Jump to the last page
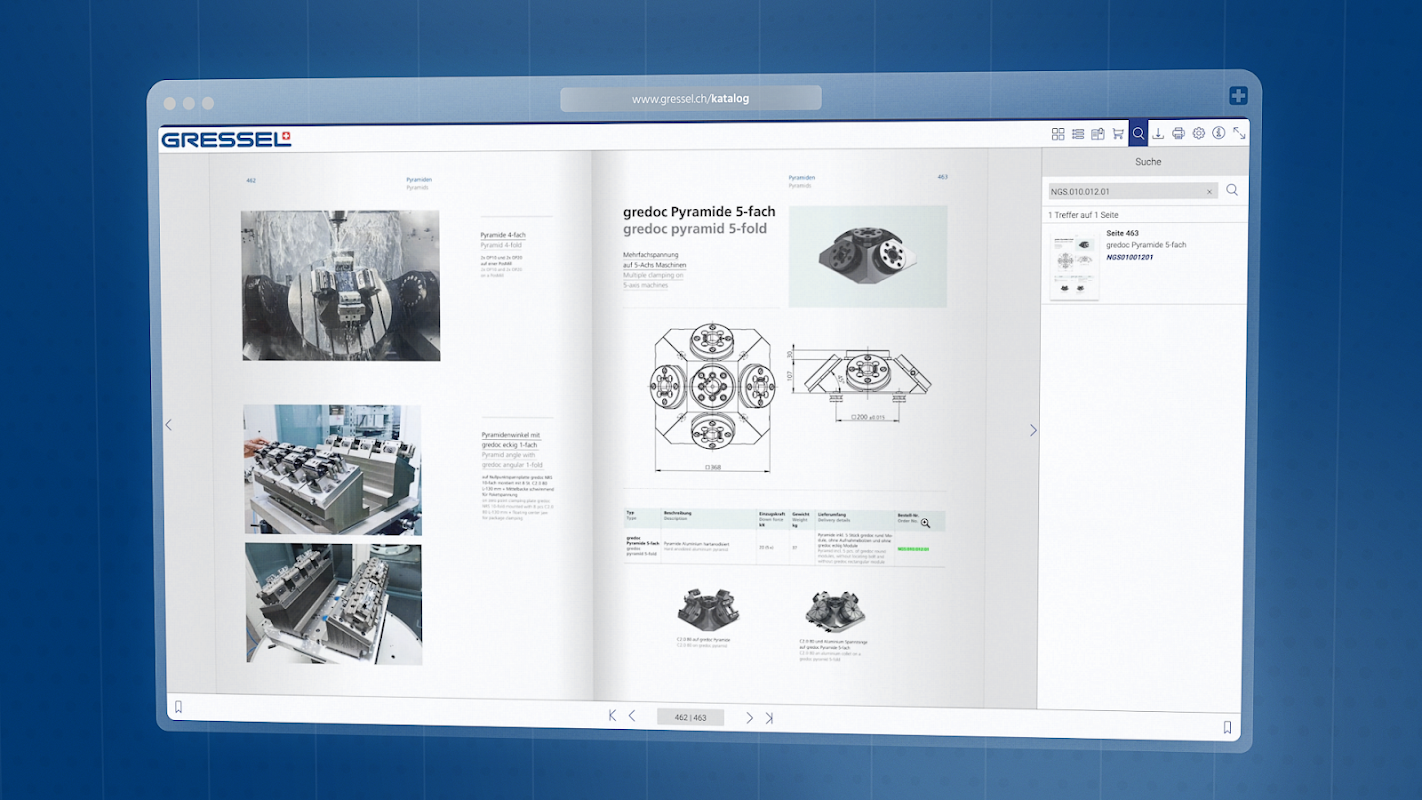Screen dimensions: 1422x800 click(x=769, y=717)
